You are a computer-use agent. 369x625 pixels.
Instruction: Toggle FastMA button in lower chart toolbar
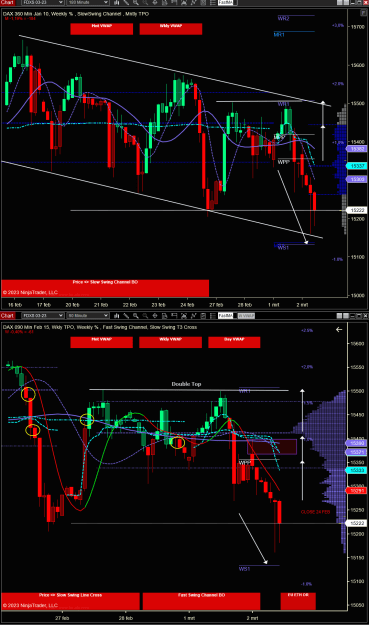point(226,316)
